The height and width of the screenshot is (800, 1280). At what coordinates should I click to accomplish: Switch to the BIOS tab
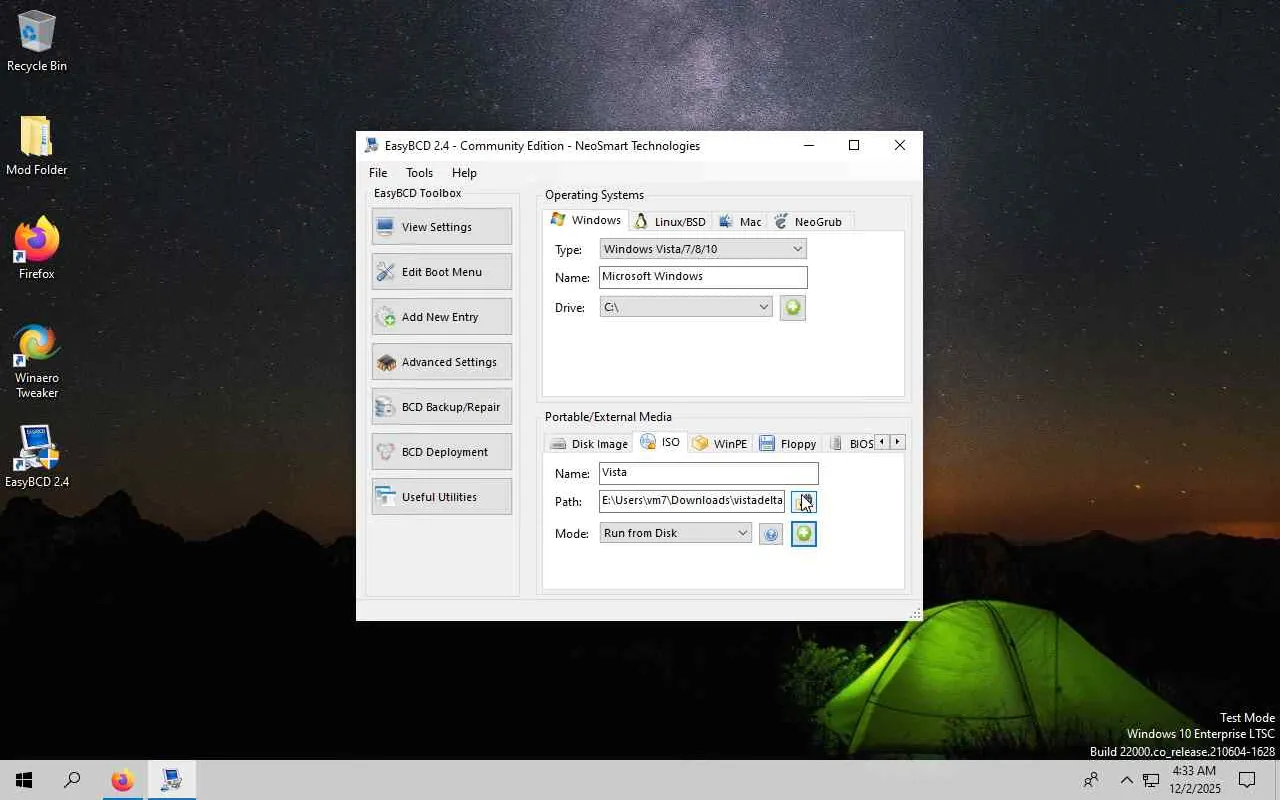click(850, 444)
